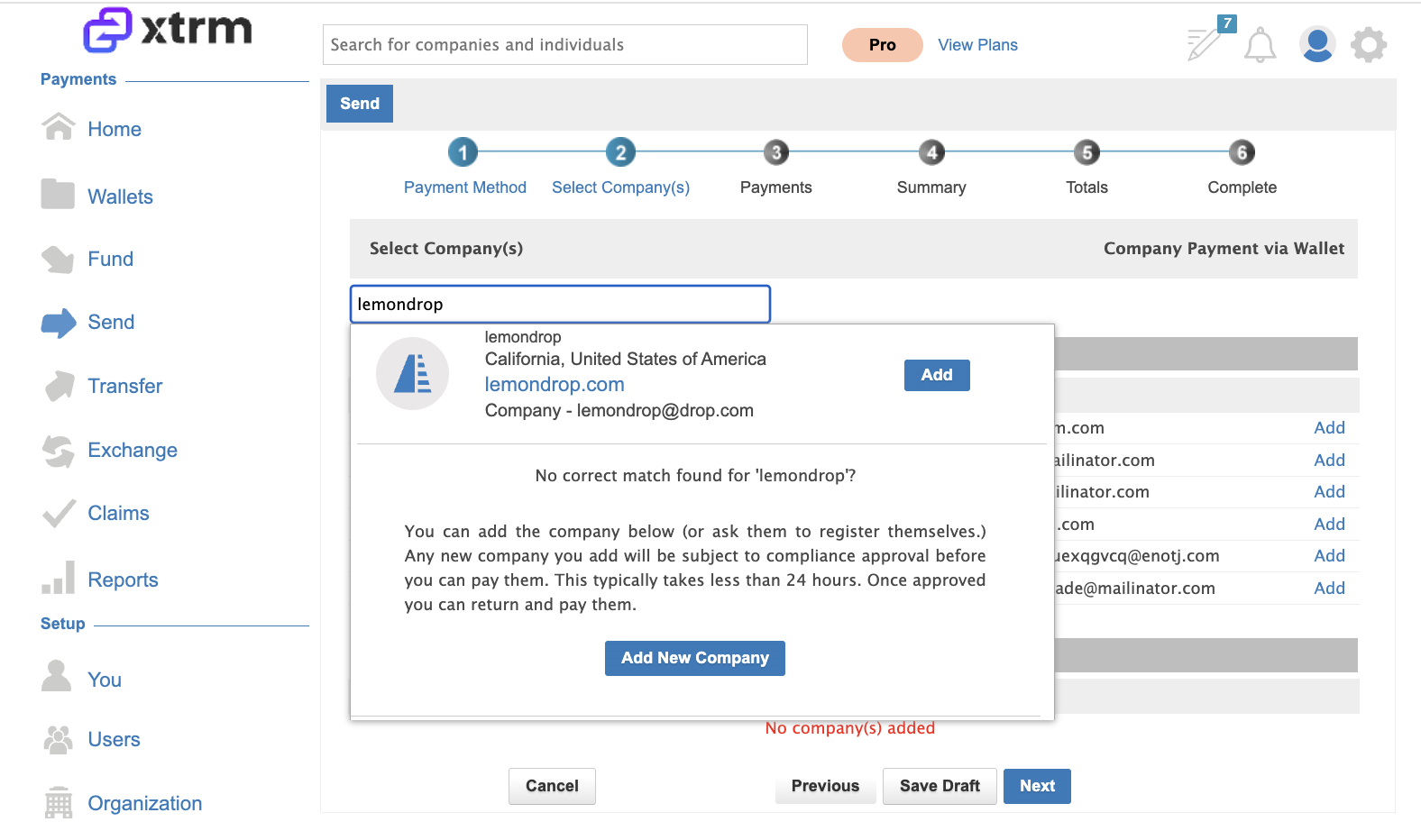Open the Exchange arrows icon
This screenshot has height=840, width=1421.
pyautogui.click(x=59, y=451)
